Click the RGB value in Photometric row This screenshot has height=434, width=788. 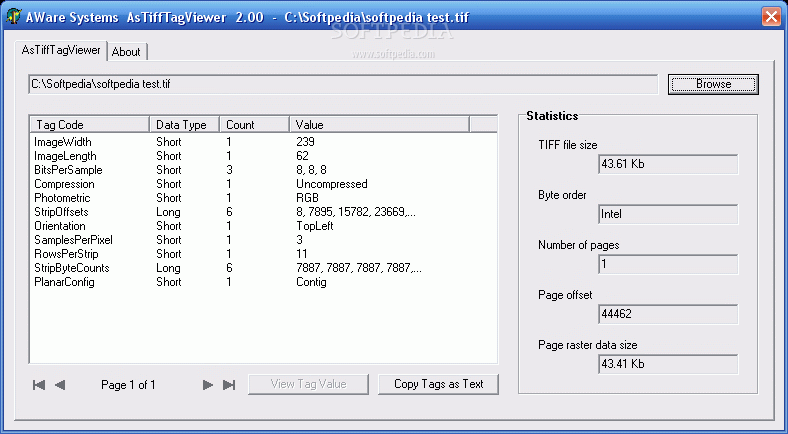(x=308, y=198)
